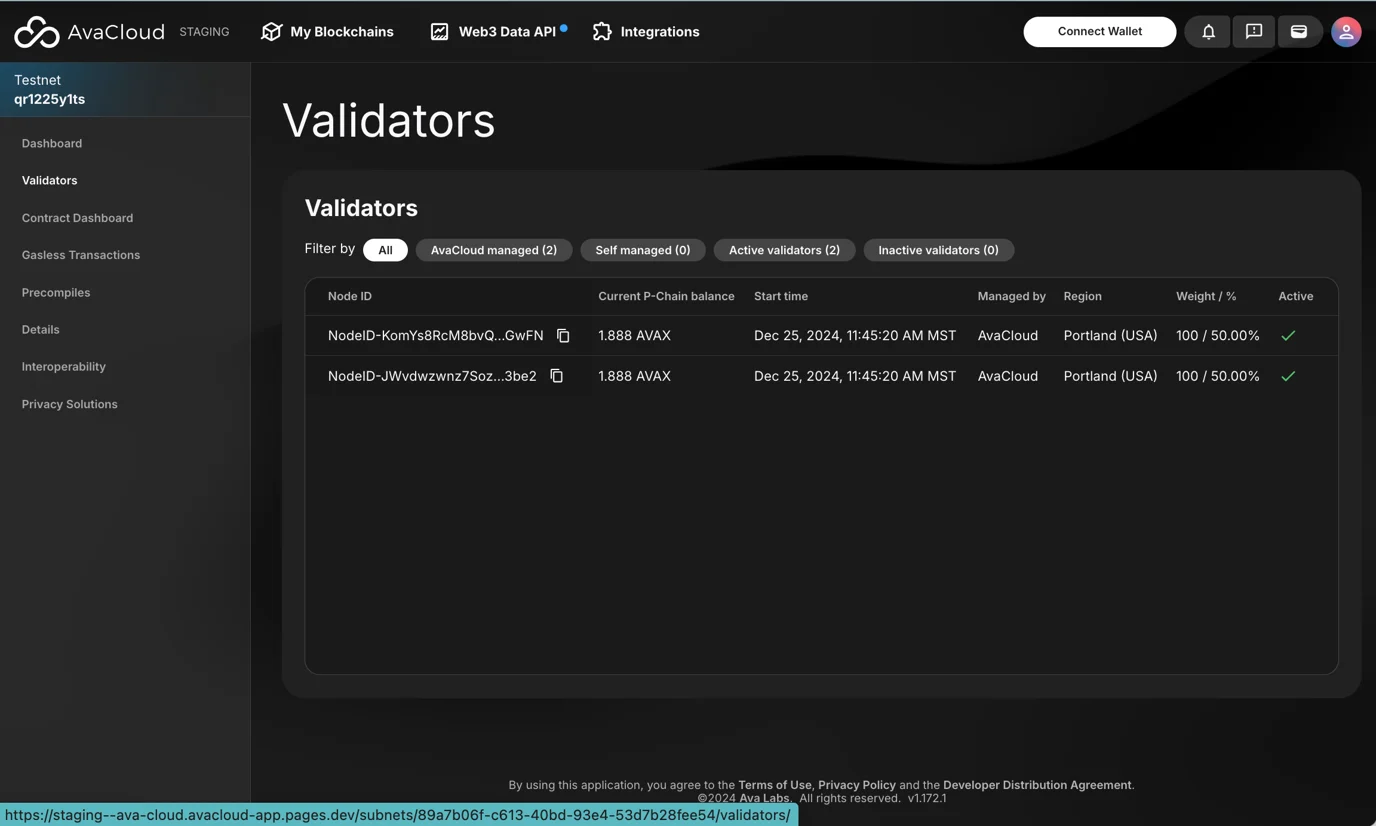Click 1.888 AVAX balance for NodeID-KomYs8RcM8bvQ
Viewport: 1376px width, 826px height.
(635, 336)
